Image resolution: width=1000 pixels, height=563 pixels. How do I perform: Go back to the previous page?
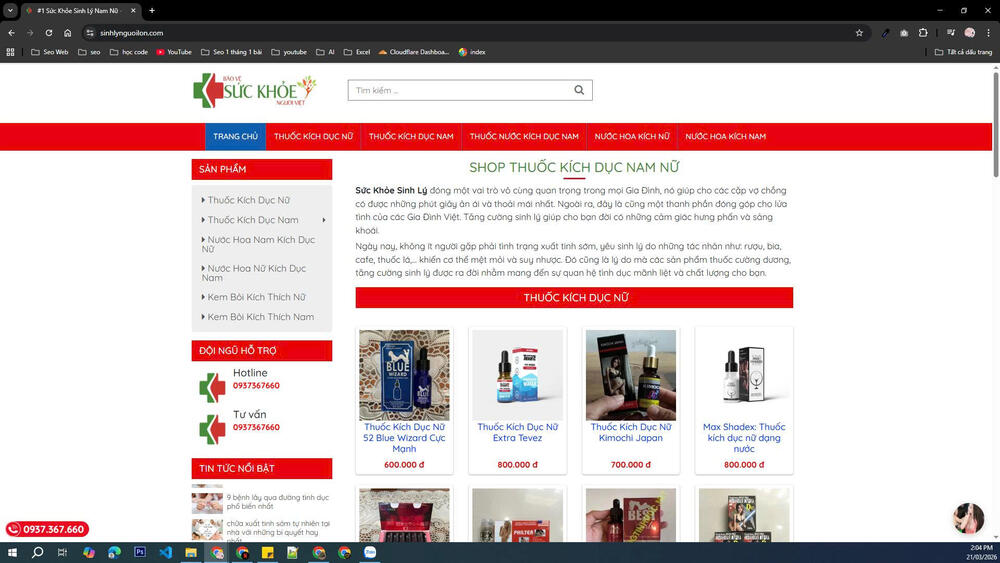11,33
